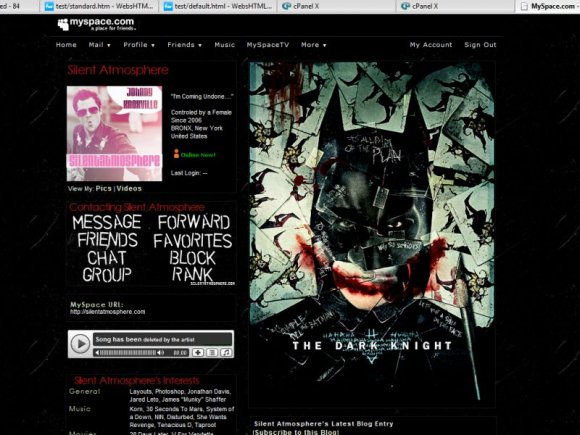This screenshot has height=435, width=580.
Task: Click Sign Out
Action: pos(480,45)
